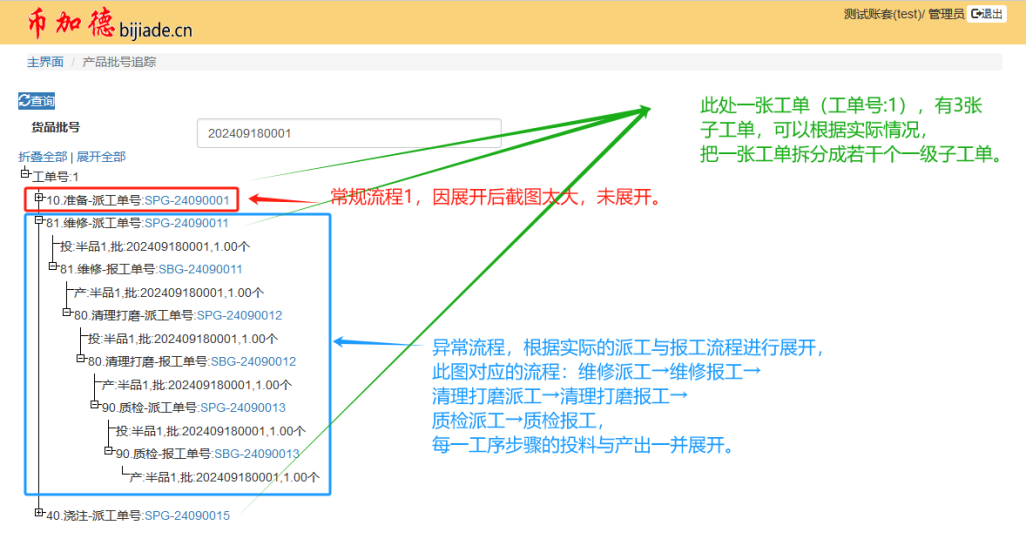Click 折叠全部 to collapse all
This screenshot has width=1027, height=533.
coord(42,157)
